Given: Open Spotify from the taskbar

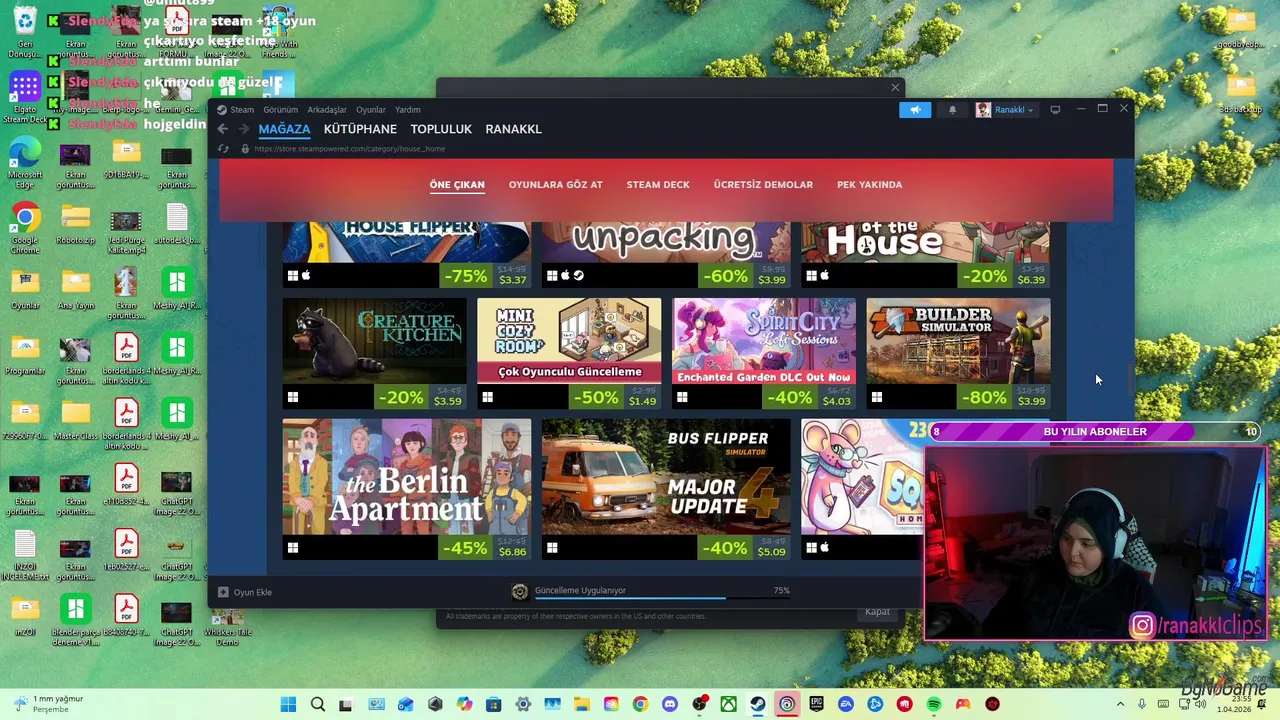Looking at the screenshot, I should click(934, 705).
